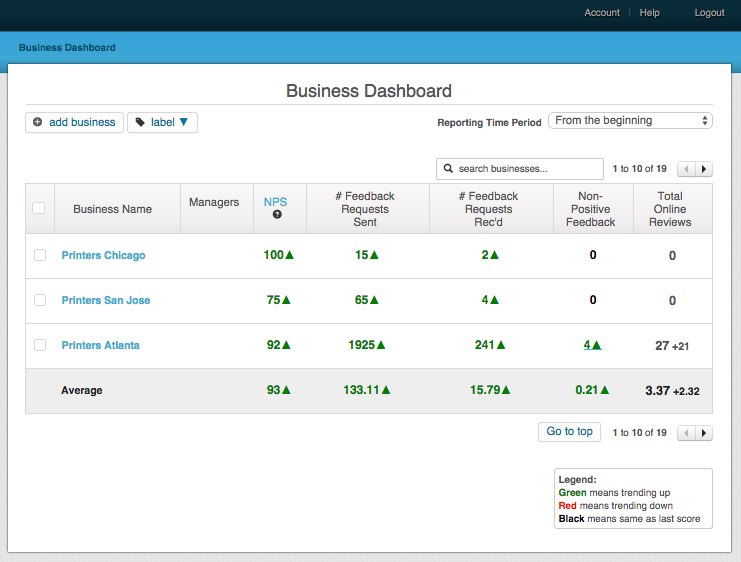The height and width of the screenshot is (562, 741).
Task: Sort by the NPS column header
Action: click(x=276, y=202)
